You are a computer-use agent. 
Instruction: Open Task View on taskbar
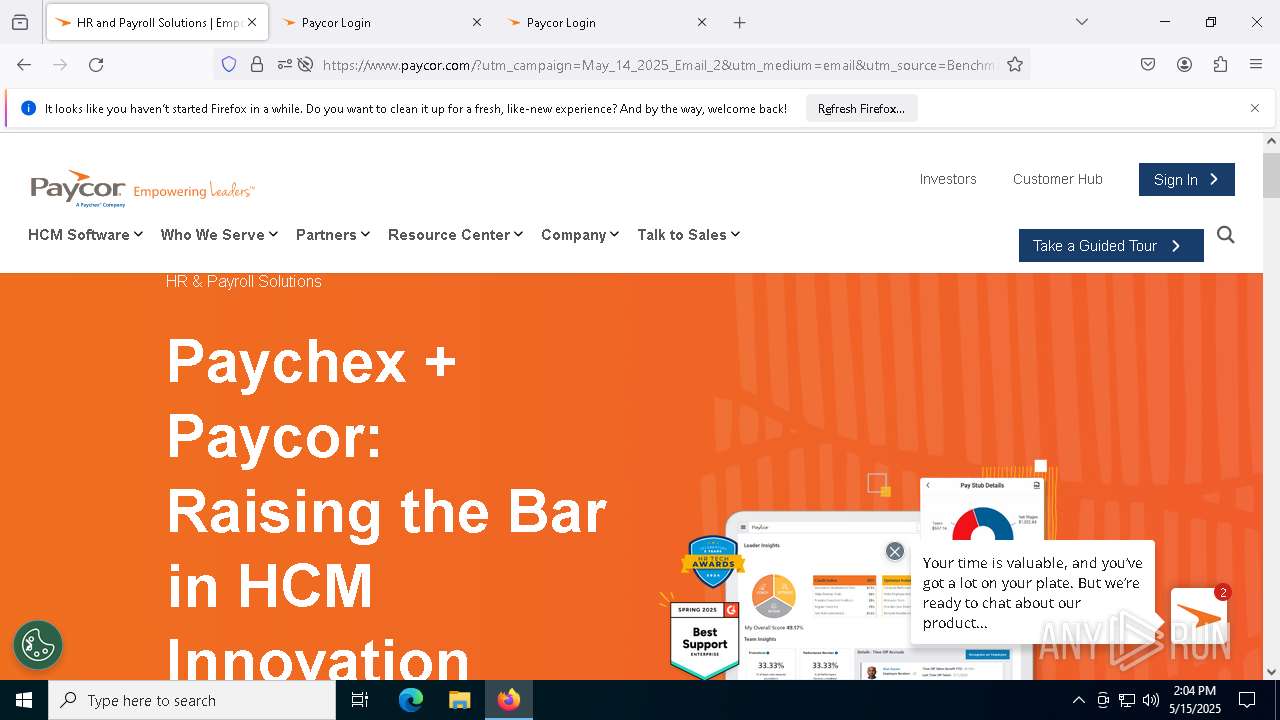point(360,700)
